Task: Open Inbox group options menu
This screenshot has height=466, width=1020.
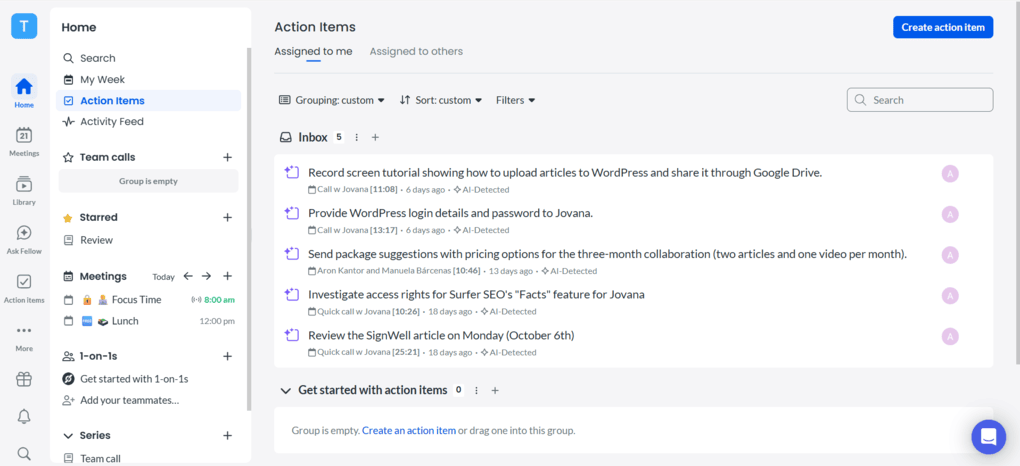Action: [x=357, y=137]
